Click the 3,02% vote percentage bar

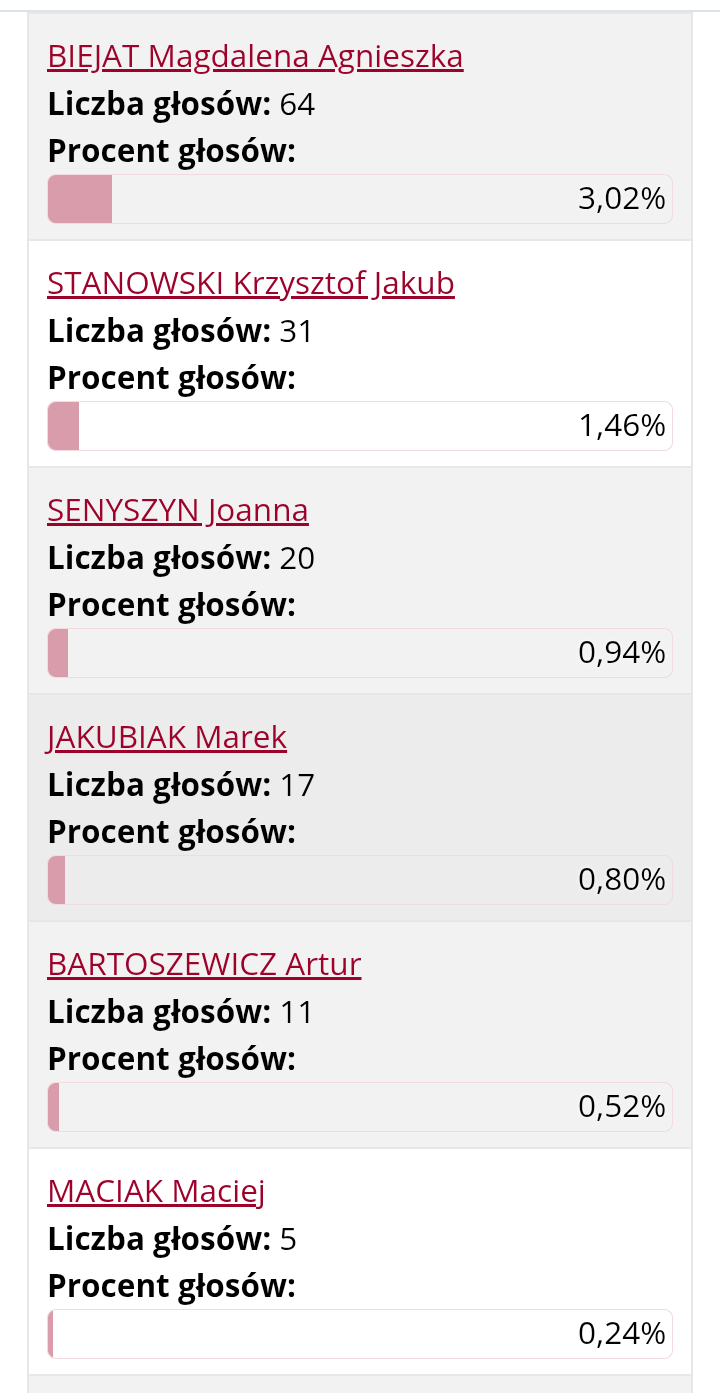click(360, 199)
